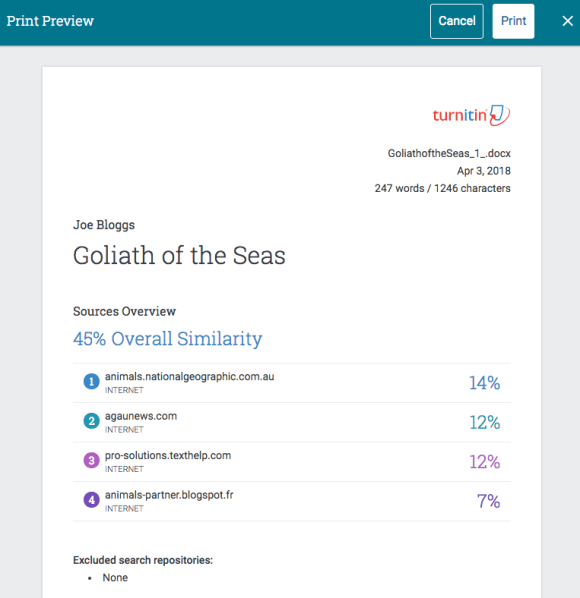Viewport: 580px width, 598px height.
Task: Select source number 4 badge
Action: coord(92,500)
